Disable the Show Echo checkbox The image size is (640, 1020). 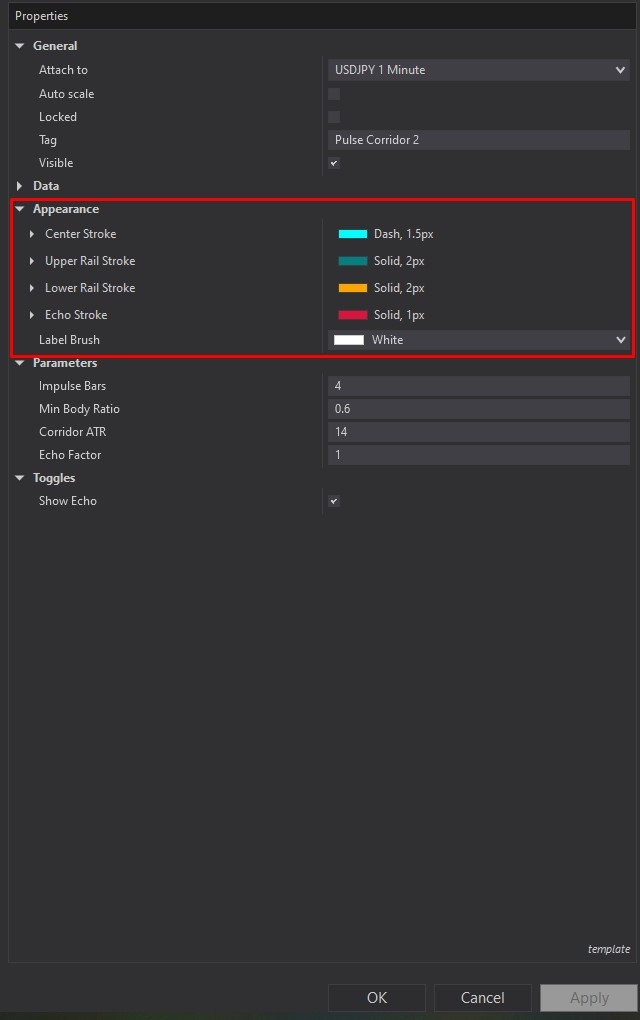[x=334, y=501]
